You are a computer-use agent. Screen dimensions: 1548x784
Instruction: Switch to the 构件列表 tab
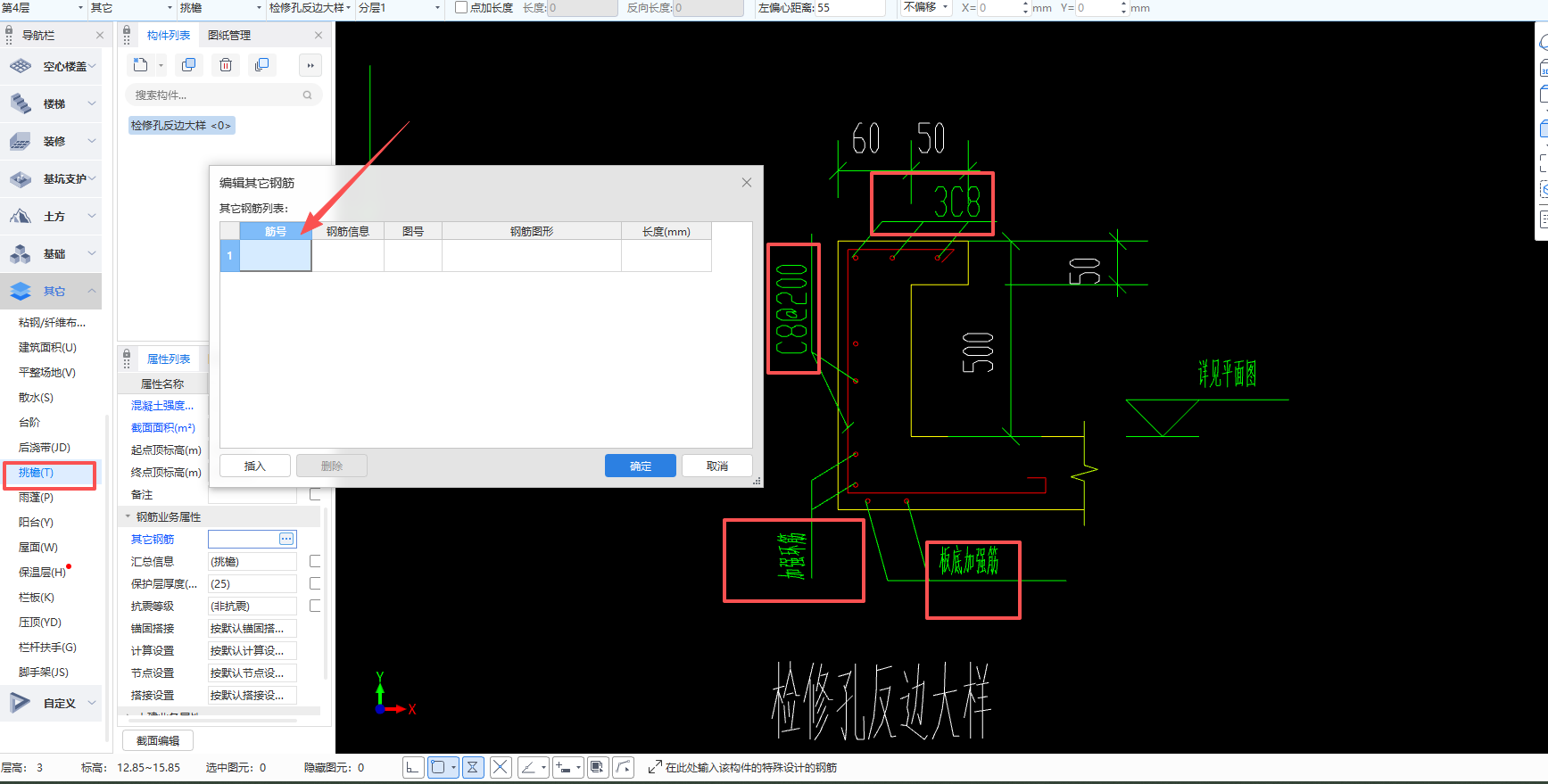pyautogui.click(x=169, y=35)
